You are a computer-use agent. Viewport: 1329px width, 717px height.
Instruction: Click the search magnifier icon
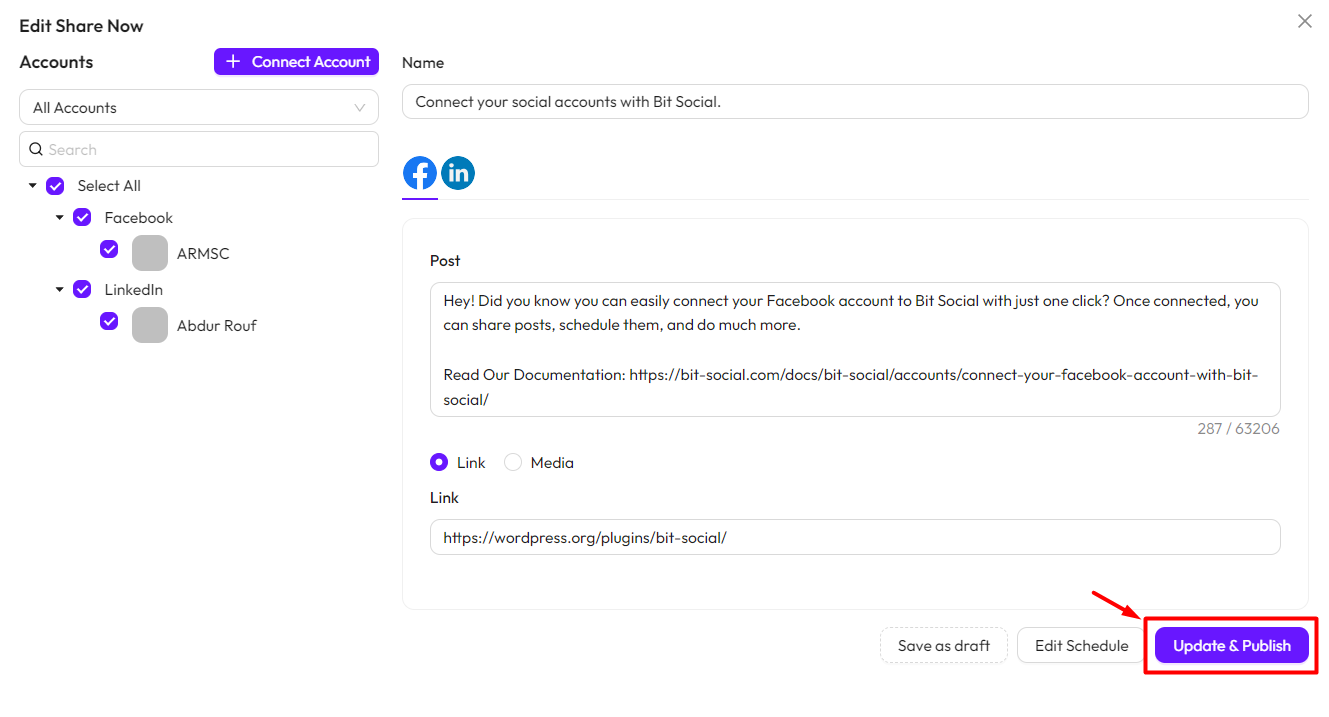(x=36, y=149)
